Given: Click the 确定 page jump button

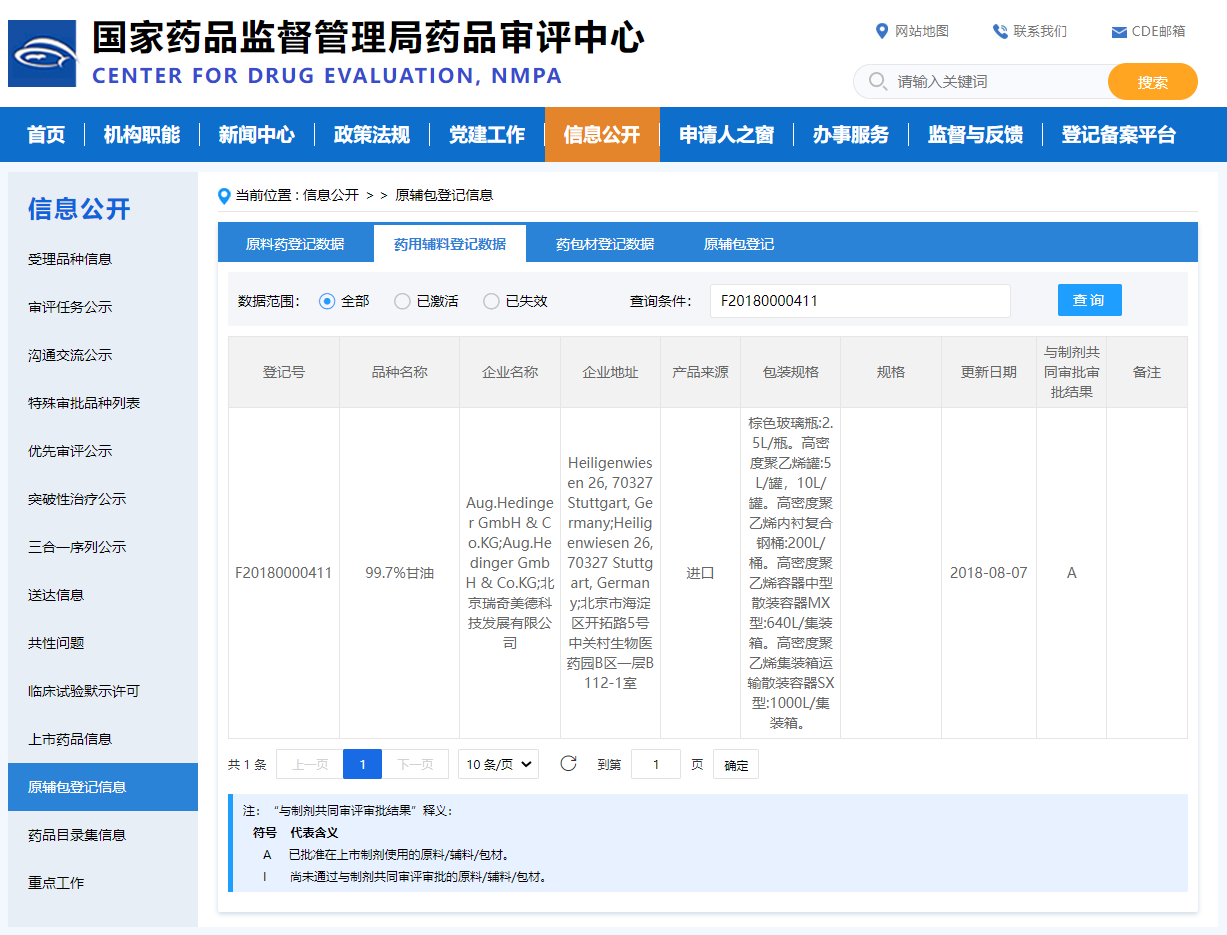Looking at the screenshot, I should [x=735, y=765].
